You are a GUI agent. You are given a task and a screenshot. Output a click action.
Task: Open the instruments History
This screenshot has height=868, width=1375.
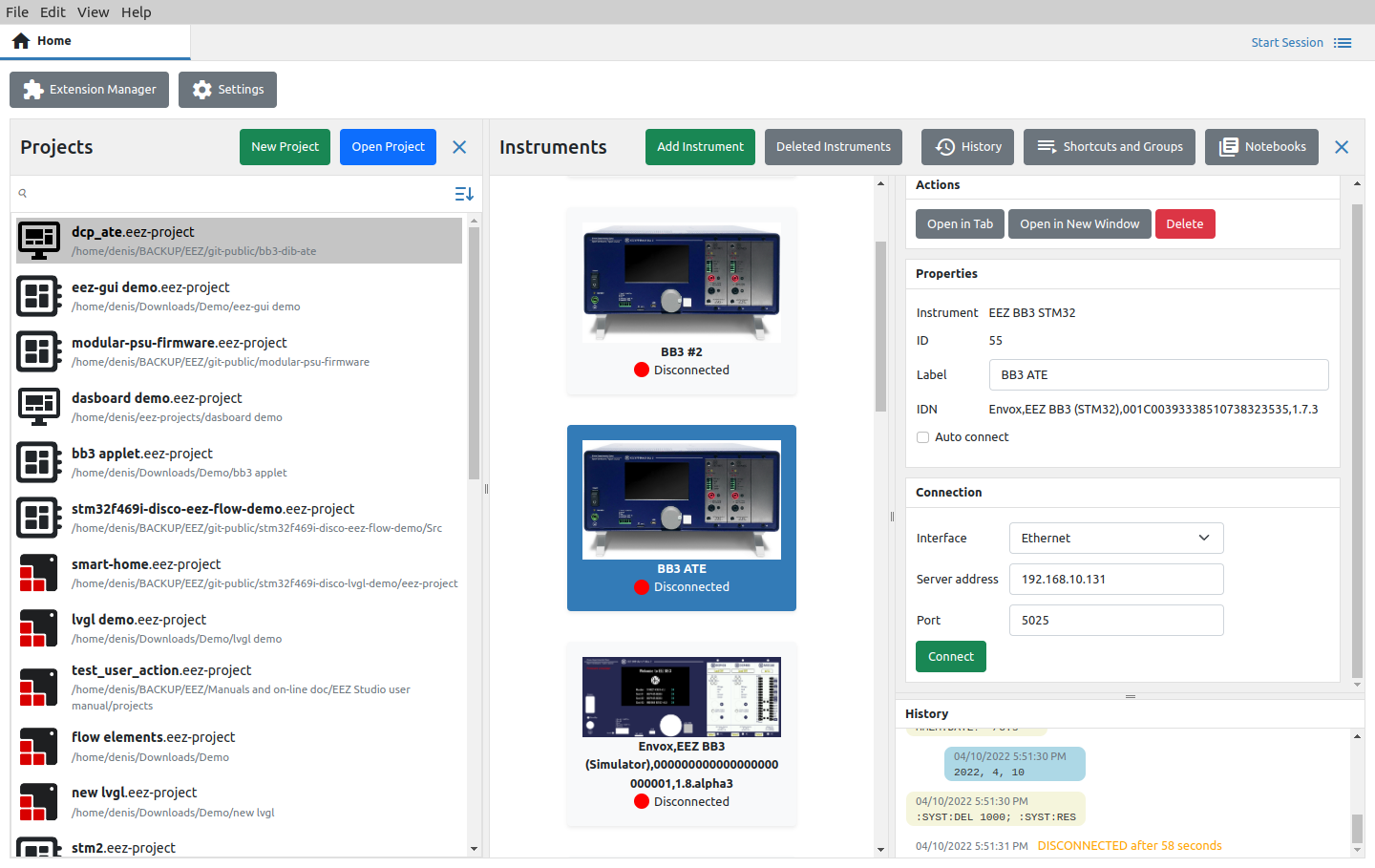click(968, 147)
